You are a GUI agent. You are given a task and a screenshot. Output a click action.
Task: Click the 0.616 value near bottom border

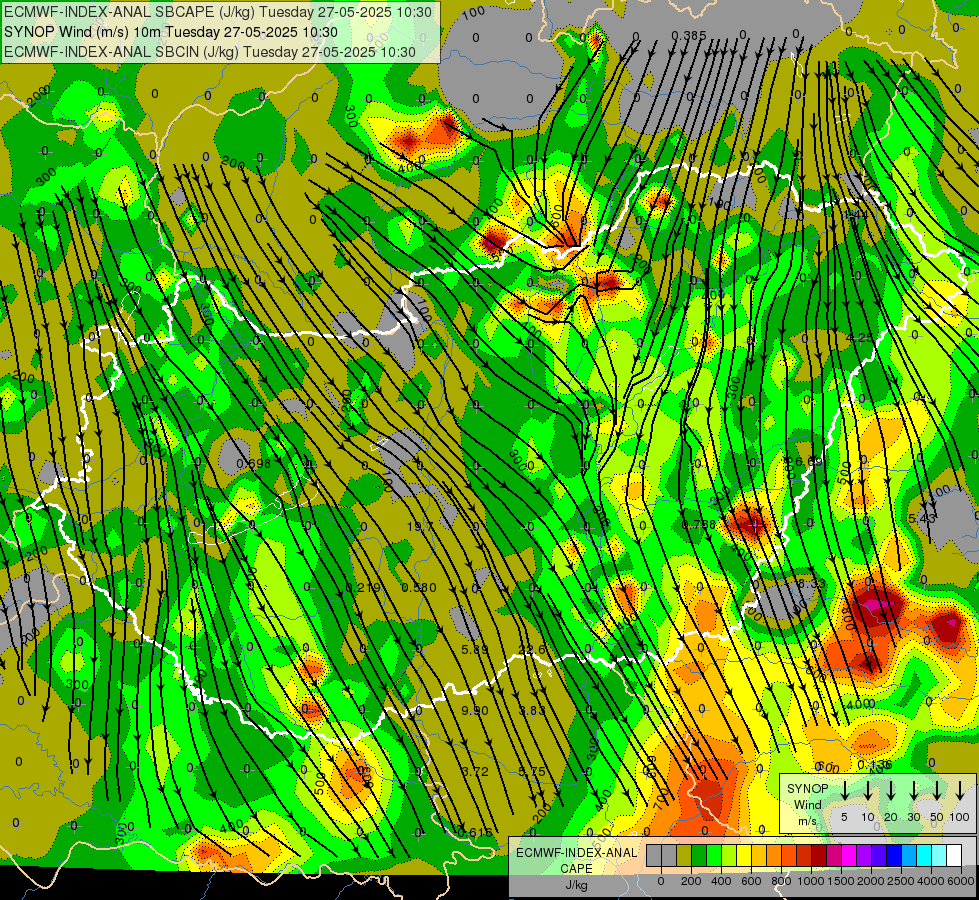pyautogui.click(x=475, y=833)
